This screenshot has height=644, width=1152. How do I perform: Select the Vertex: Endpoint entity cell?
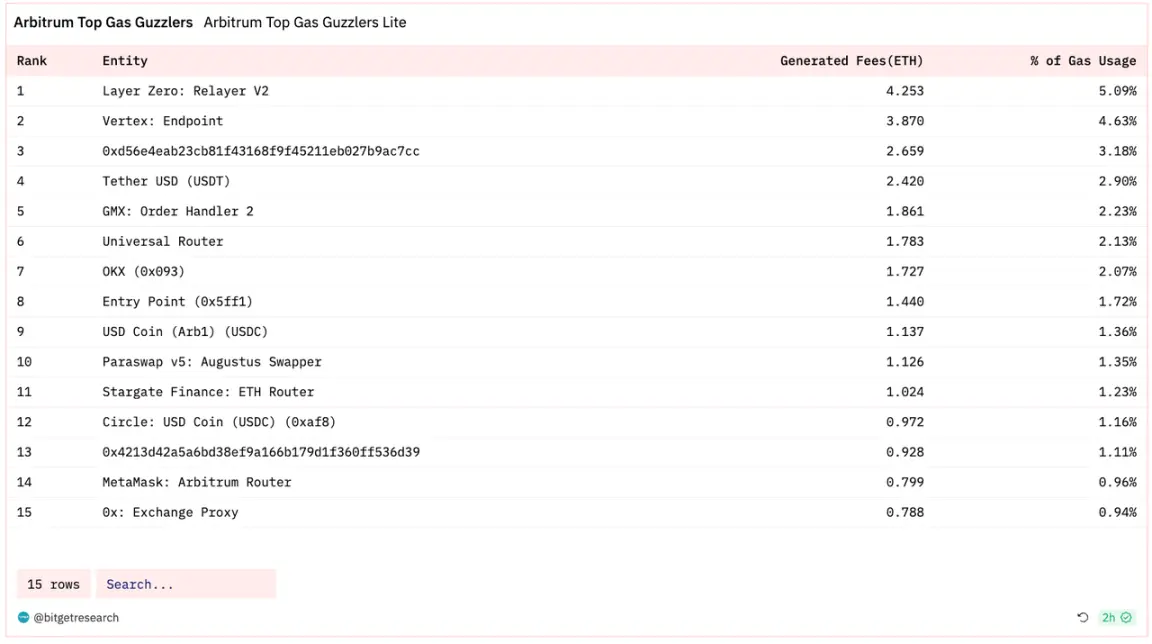tap(162, 121)
